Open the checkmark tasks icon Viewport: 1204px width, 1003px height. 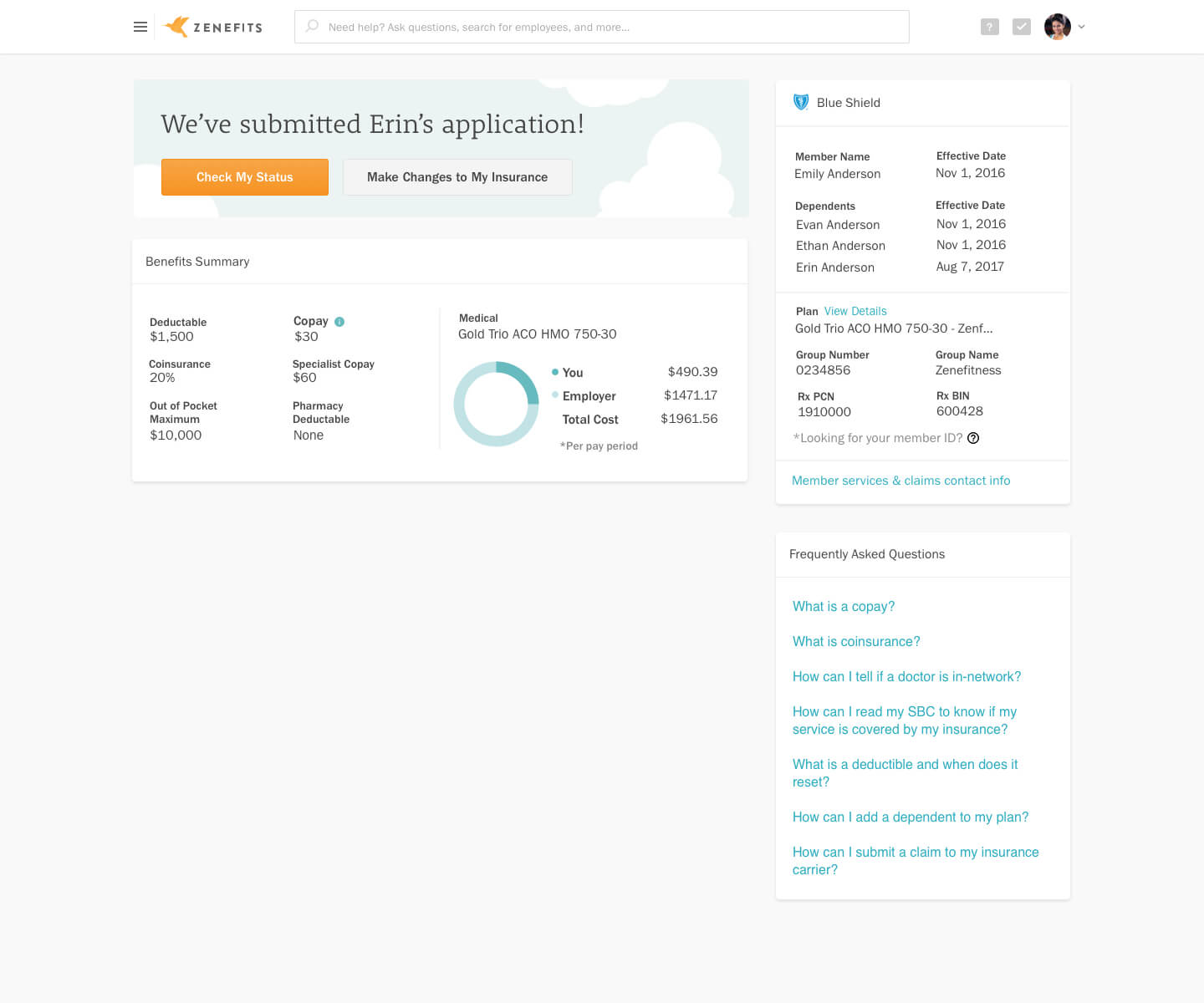point(1021,27)
